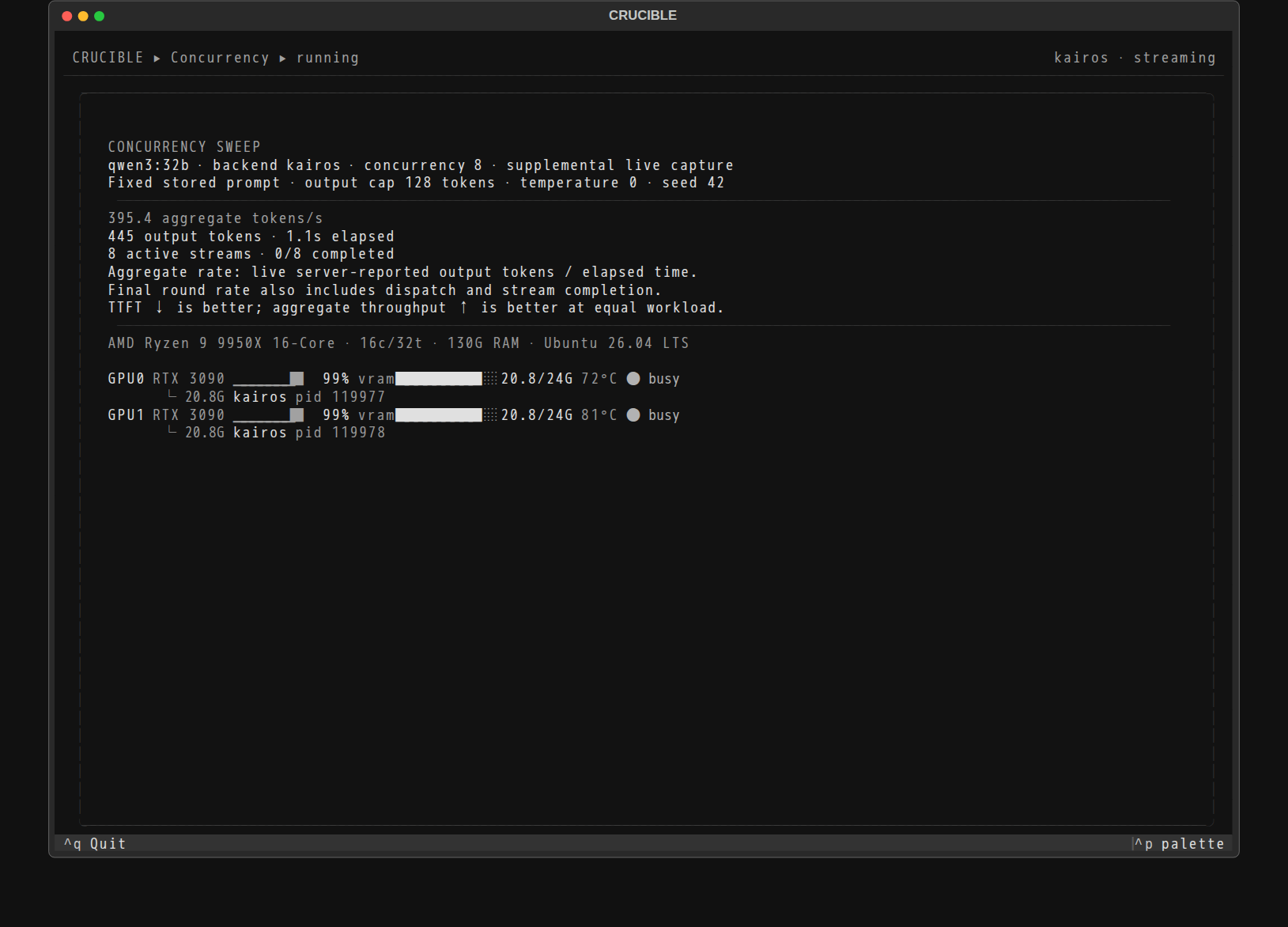Open the ^p palette command
This screenshot has width=1288, height=927.
coord(1179,844)
